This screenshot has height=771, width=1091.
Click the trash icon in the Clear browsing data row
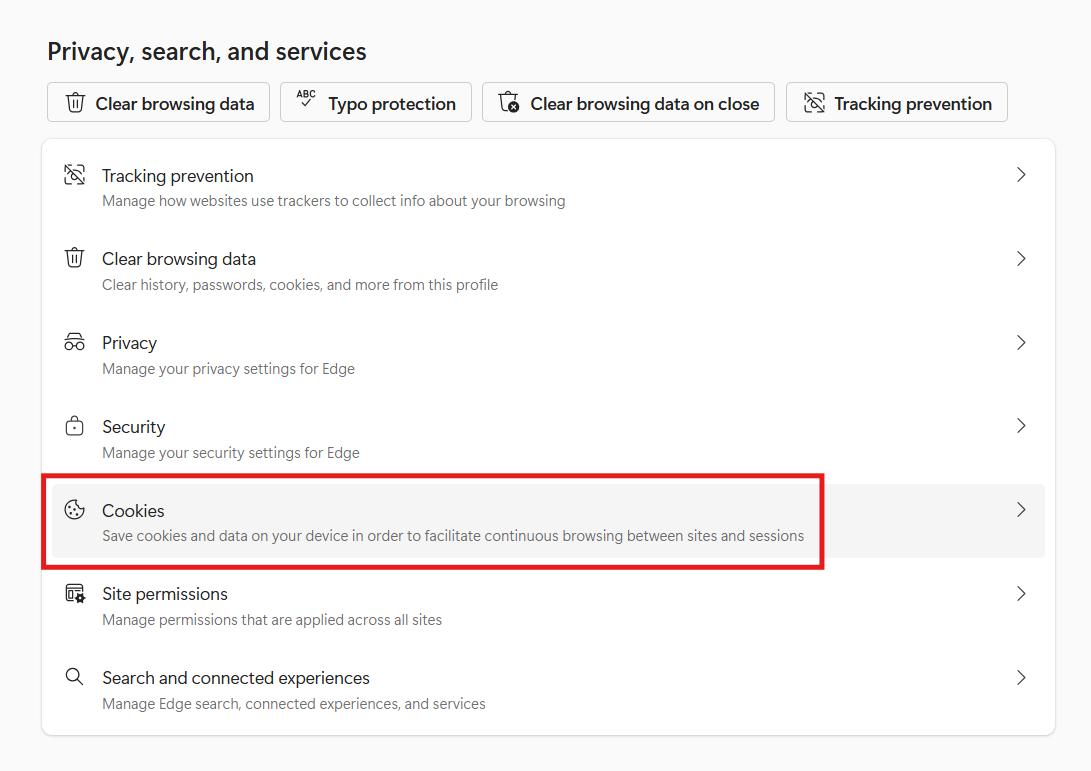pyautogui.click(x=74, y=258)
